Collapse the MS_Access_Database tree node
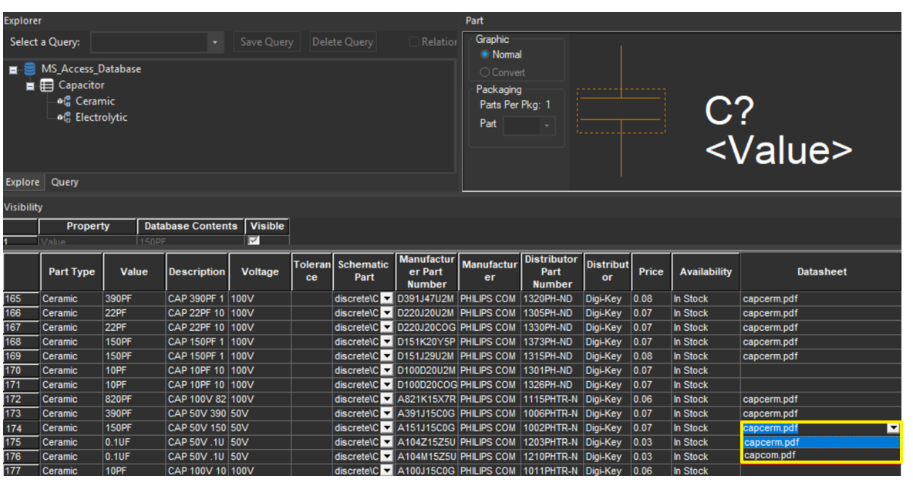 13,70
